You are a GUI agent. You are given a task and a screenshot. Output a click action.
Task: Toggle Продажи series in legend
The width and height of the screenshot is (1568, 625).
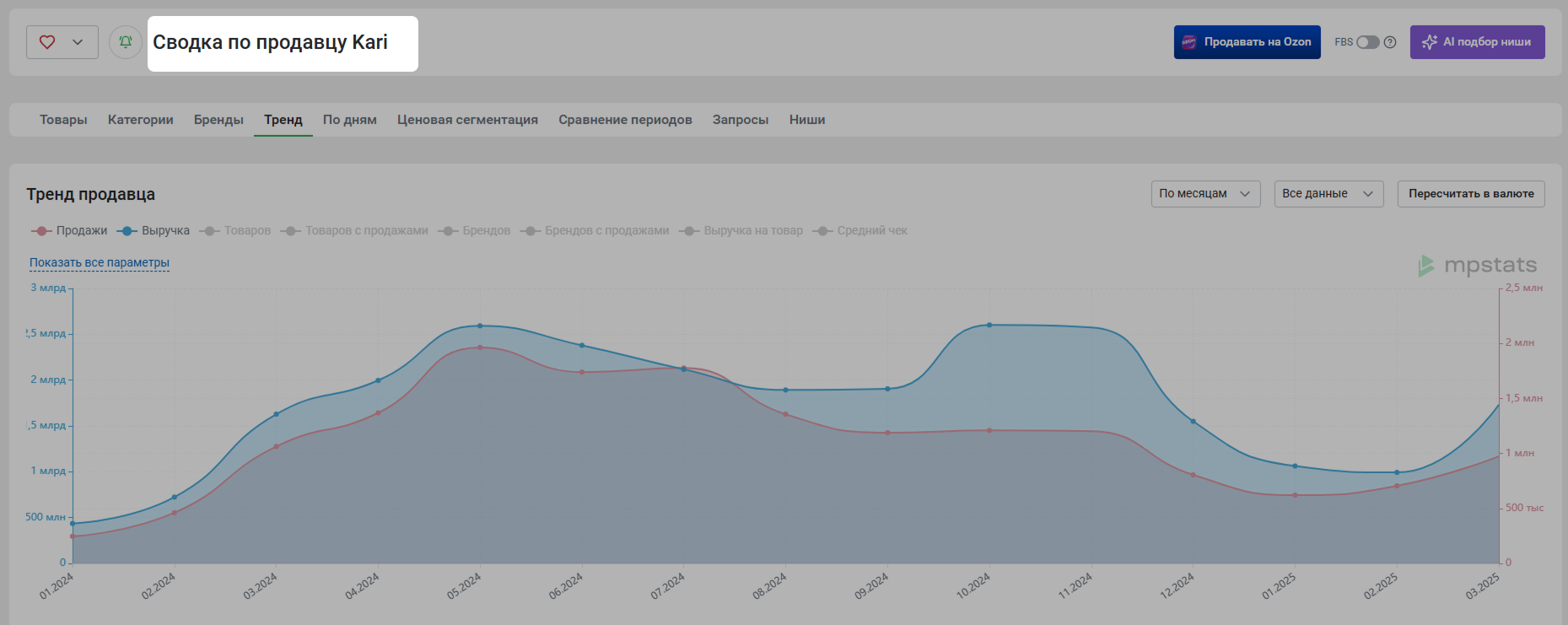(x=69, y=231)
